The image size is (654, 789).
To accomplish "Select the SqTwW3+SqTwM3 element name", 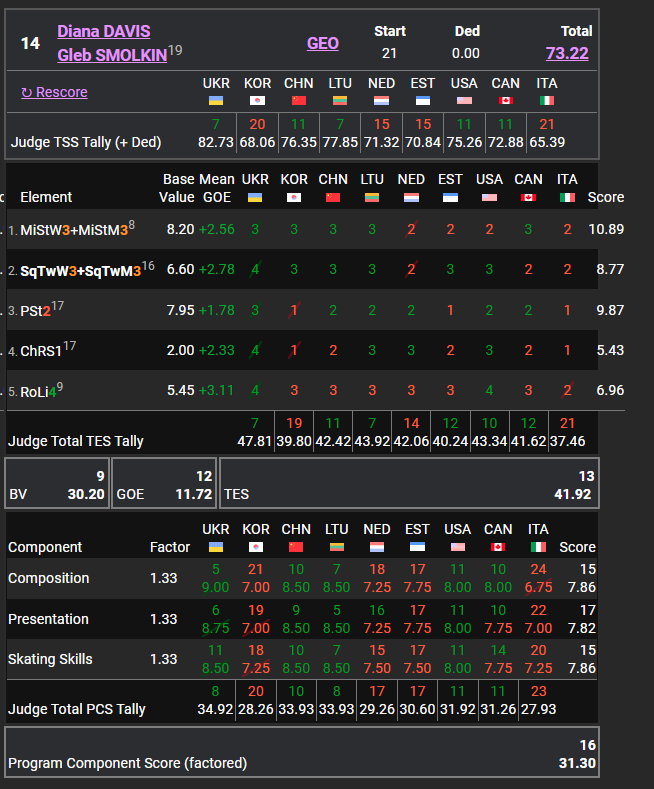I will (80, 271).
